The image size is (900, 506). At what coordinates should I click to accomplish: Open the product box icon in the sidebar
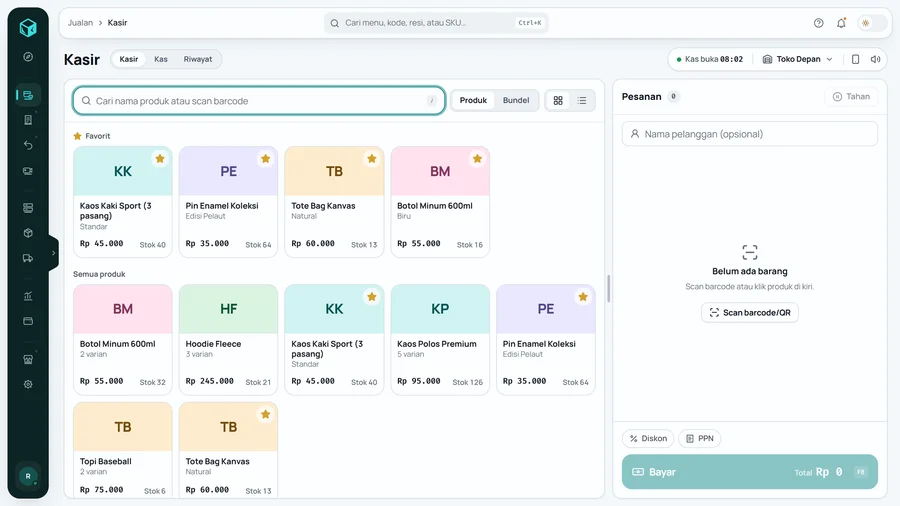[x=28, y=233]
